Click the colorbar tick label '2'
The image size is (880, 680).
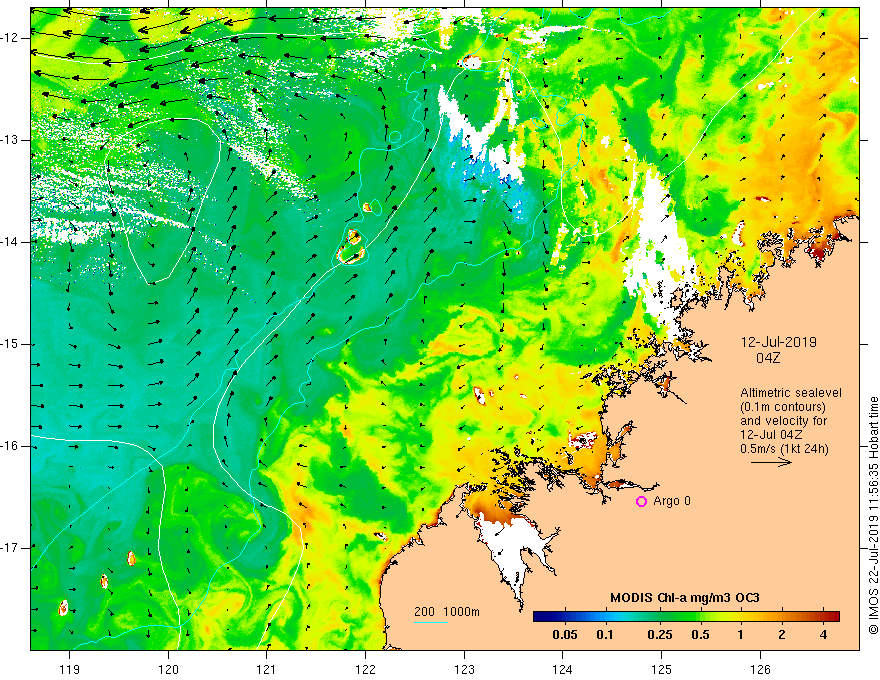tap(782, 635)
